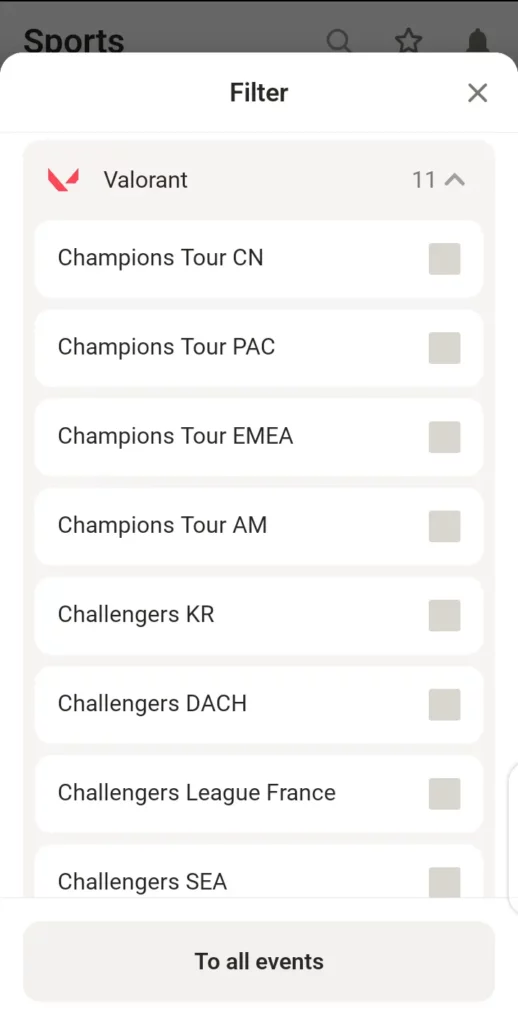Enable the Champions Tour EMEA checkbox
The image size is (518, 1024).
[445, 437]
